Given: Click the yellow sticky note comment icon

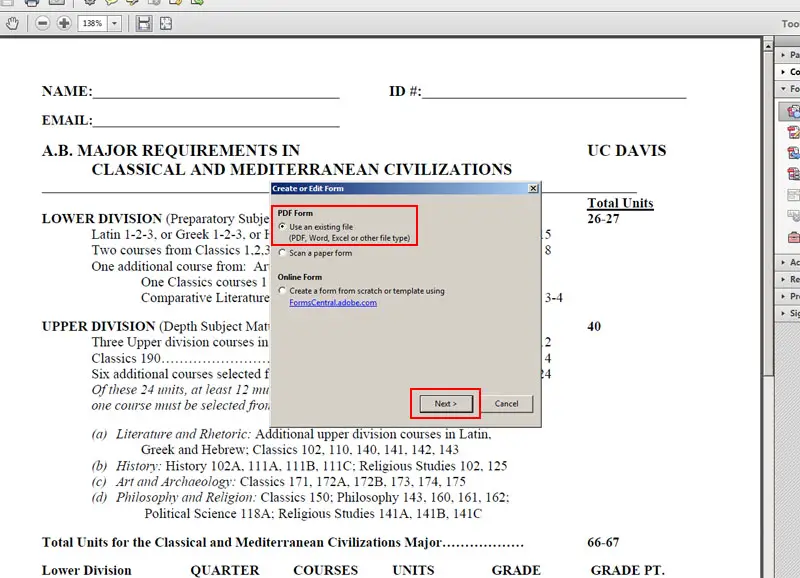Looking at the screenshot, I should (x=111, y=2).
